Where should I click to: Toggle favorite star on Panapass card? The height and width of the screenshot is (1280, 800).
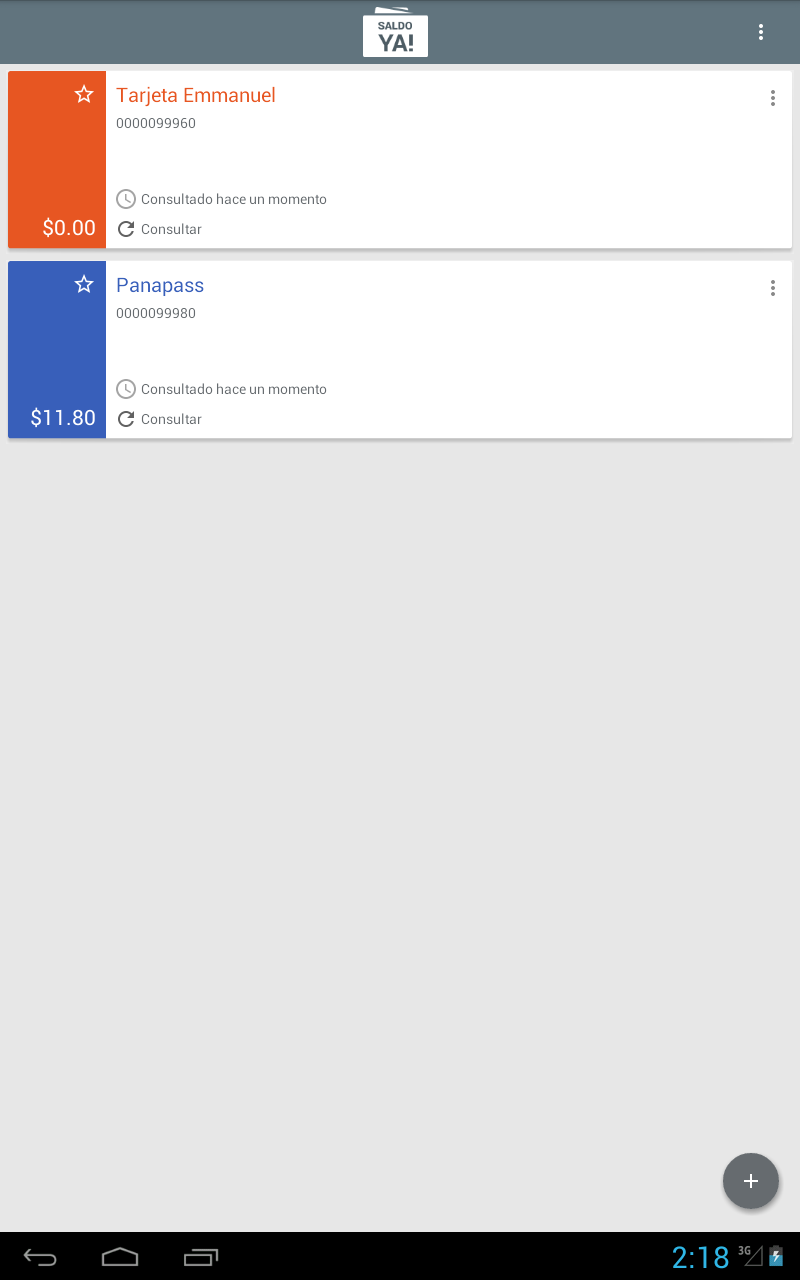pyautogui.click(x=84, y=284)
